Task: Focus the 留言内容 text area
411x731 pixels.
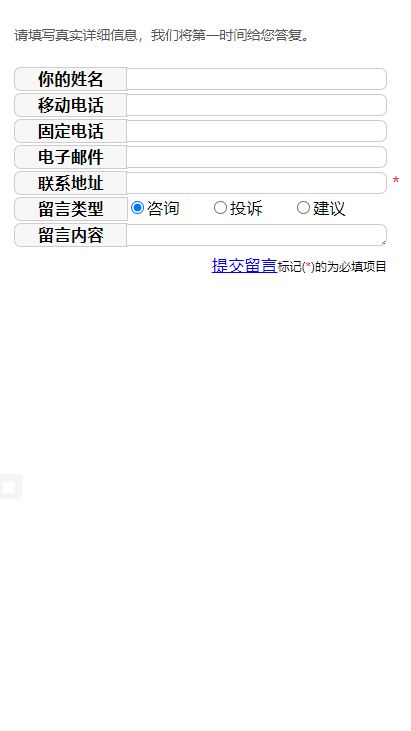Action: coord(256,235)
